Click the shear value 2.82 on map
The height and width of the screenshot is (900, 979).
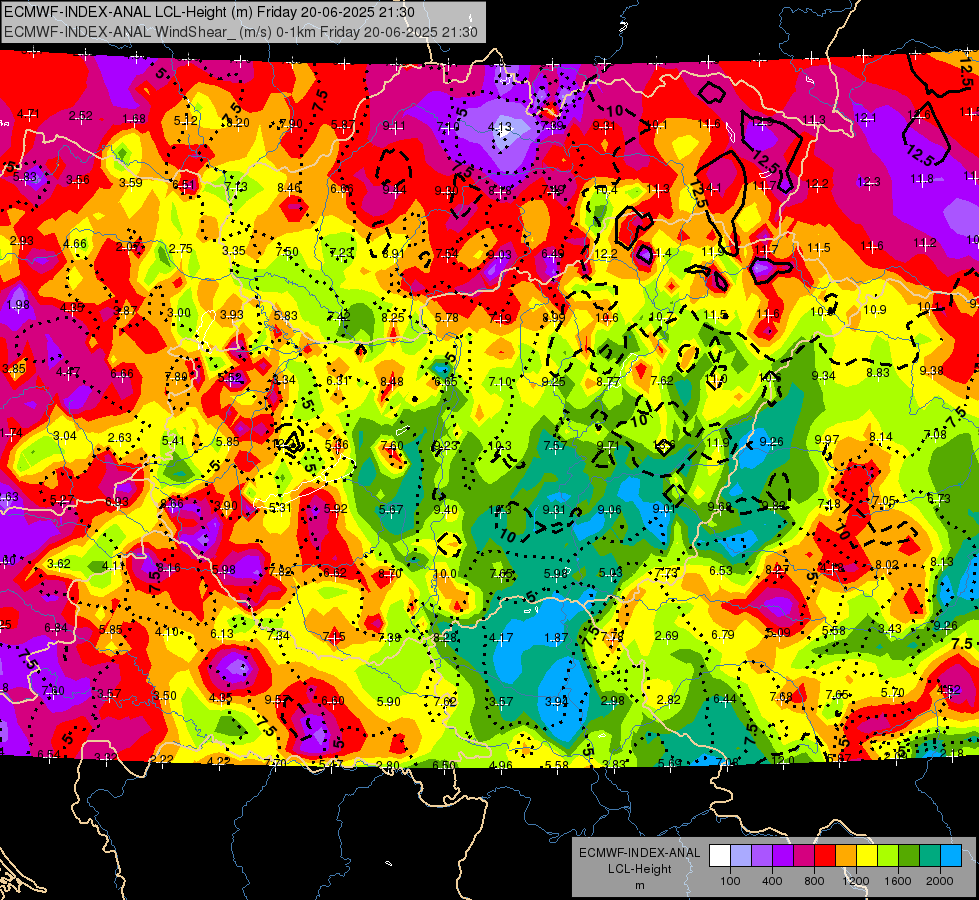668,700
